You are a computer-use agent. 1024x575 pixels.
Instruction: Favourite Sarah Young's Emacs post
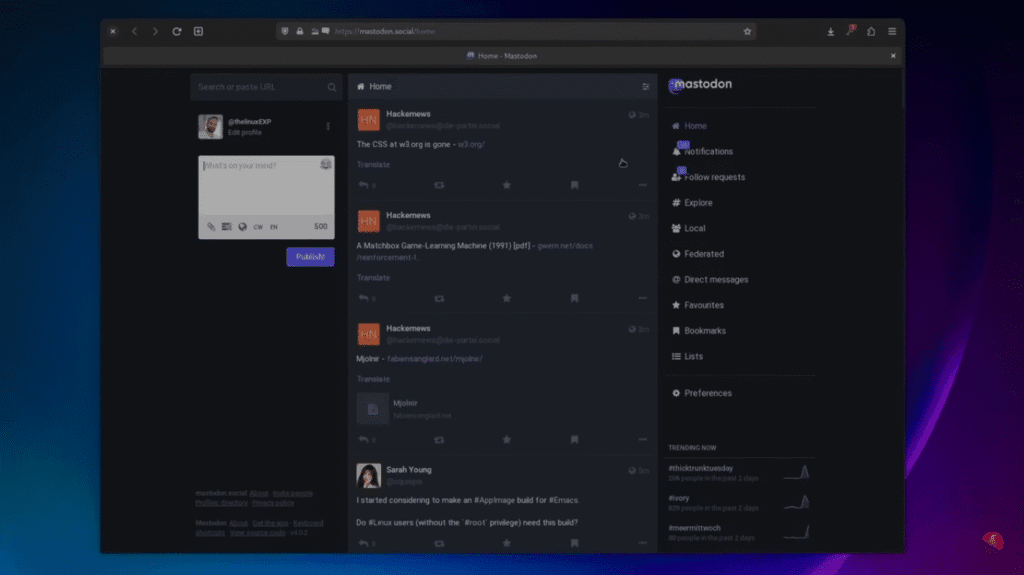pos(507,543)
